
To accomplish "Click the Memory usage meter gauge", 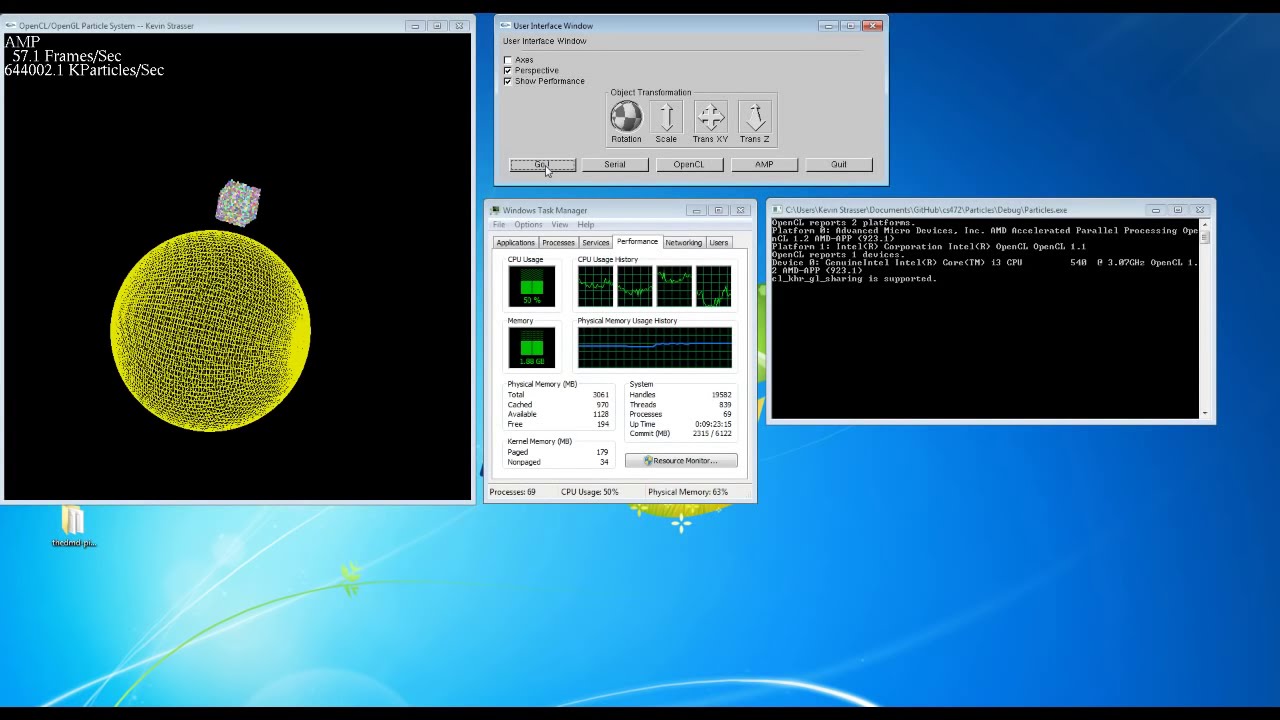I will 531,348.
